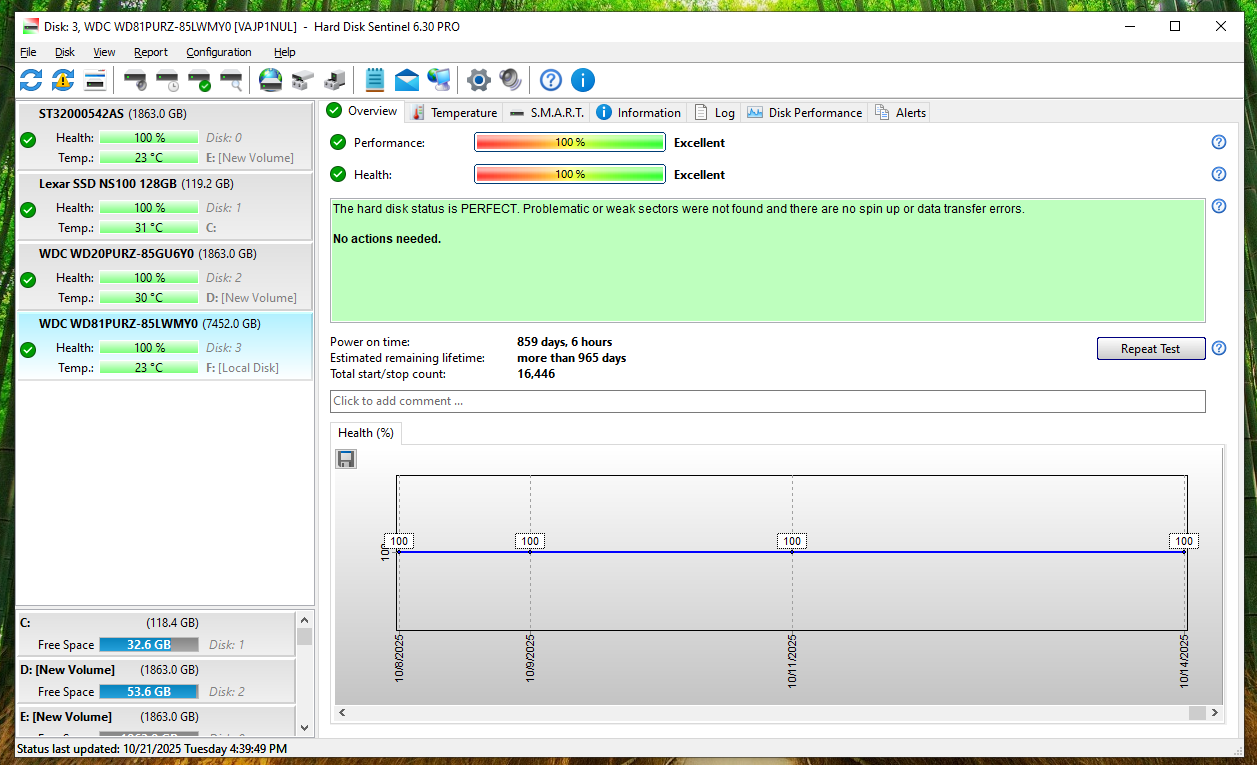Open the Configuration menu
The width and height of the screenshot is (1257, 765).
coord(219,52)
